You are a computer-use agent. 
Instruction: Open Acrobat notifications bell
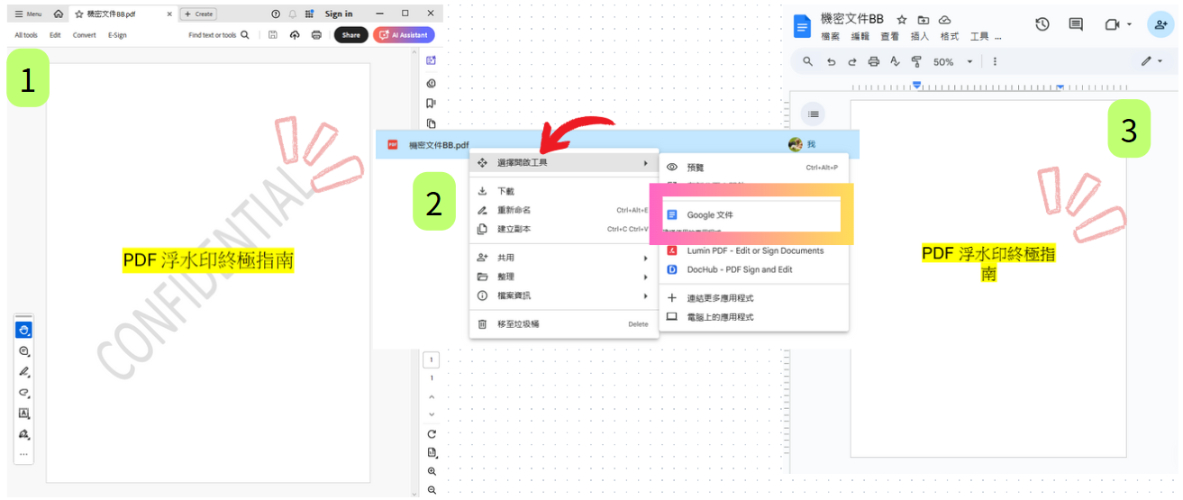click(293, 14)
